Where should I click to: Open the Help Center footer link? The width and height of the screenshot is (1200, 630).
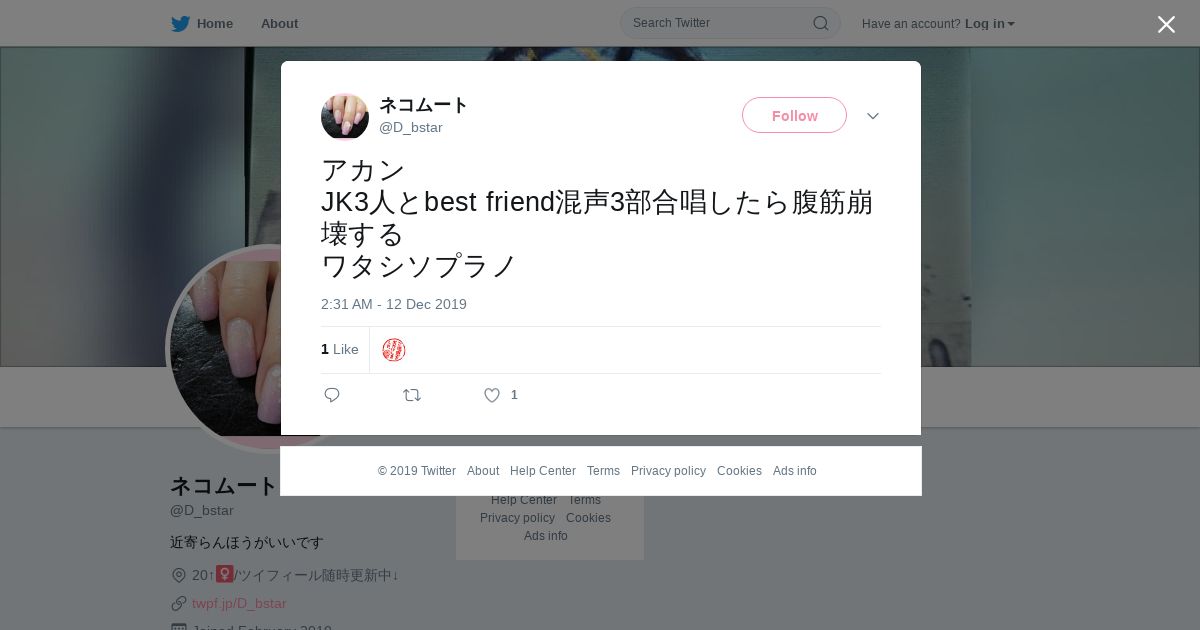click(x=543, y=471)
